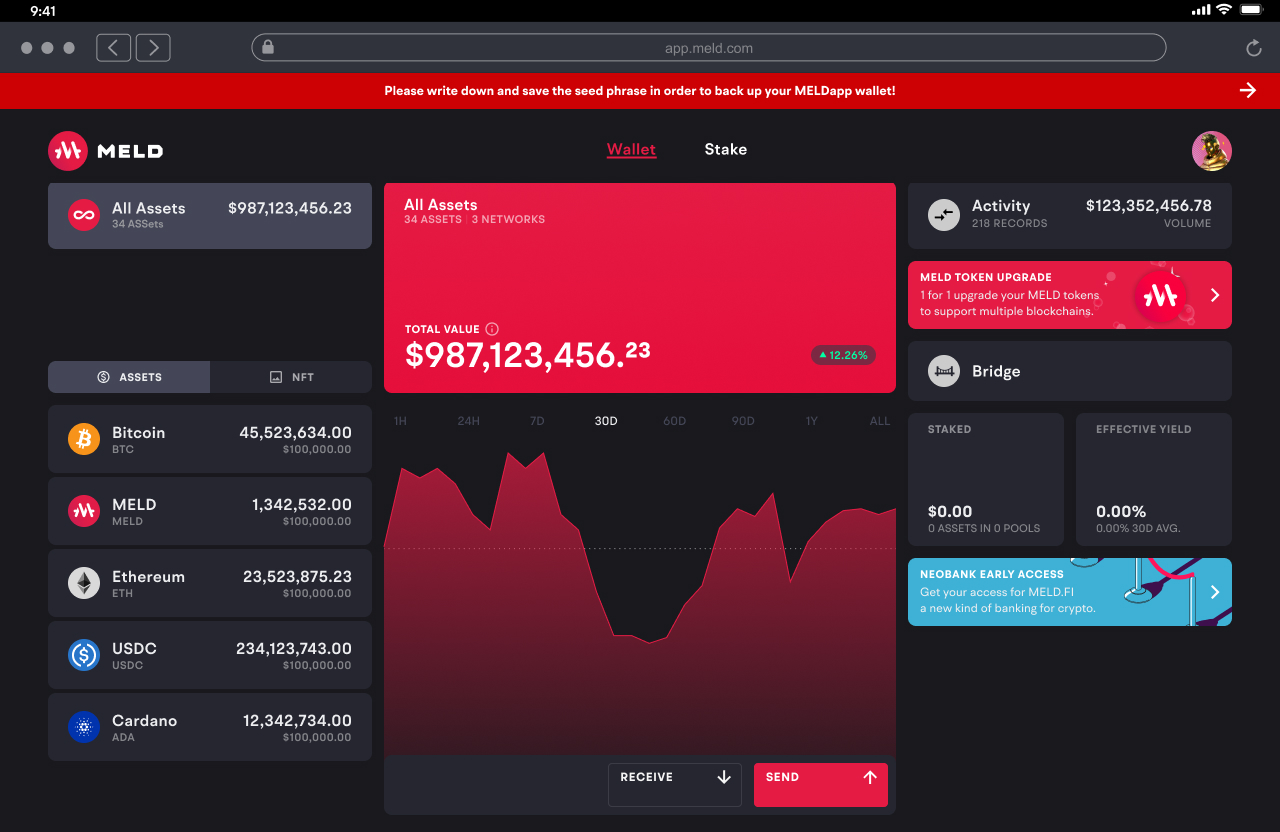The height and width of the screenshot is (832, 1280).
Task: Click the 12.26% change badge
Action: [x=843, y=355]
